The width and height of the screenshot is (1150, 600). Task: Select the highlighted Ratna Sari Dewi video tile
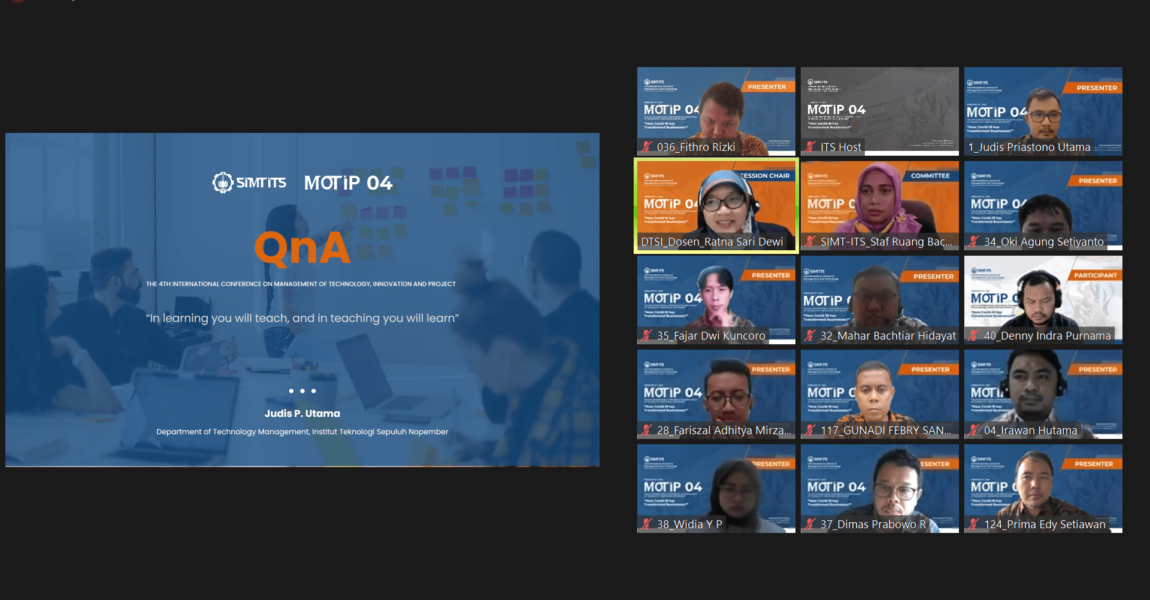click(716, 205)
